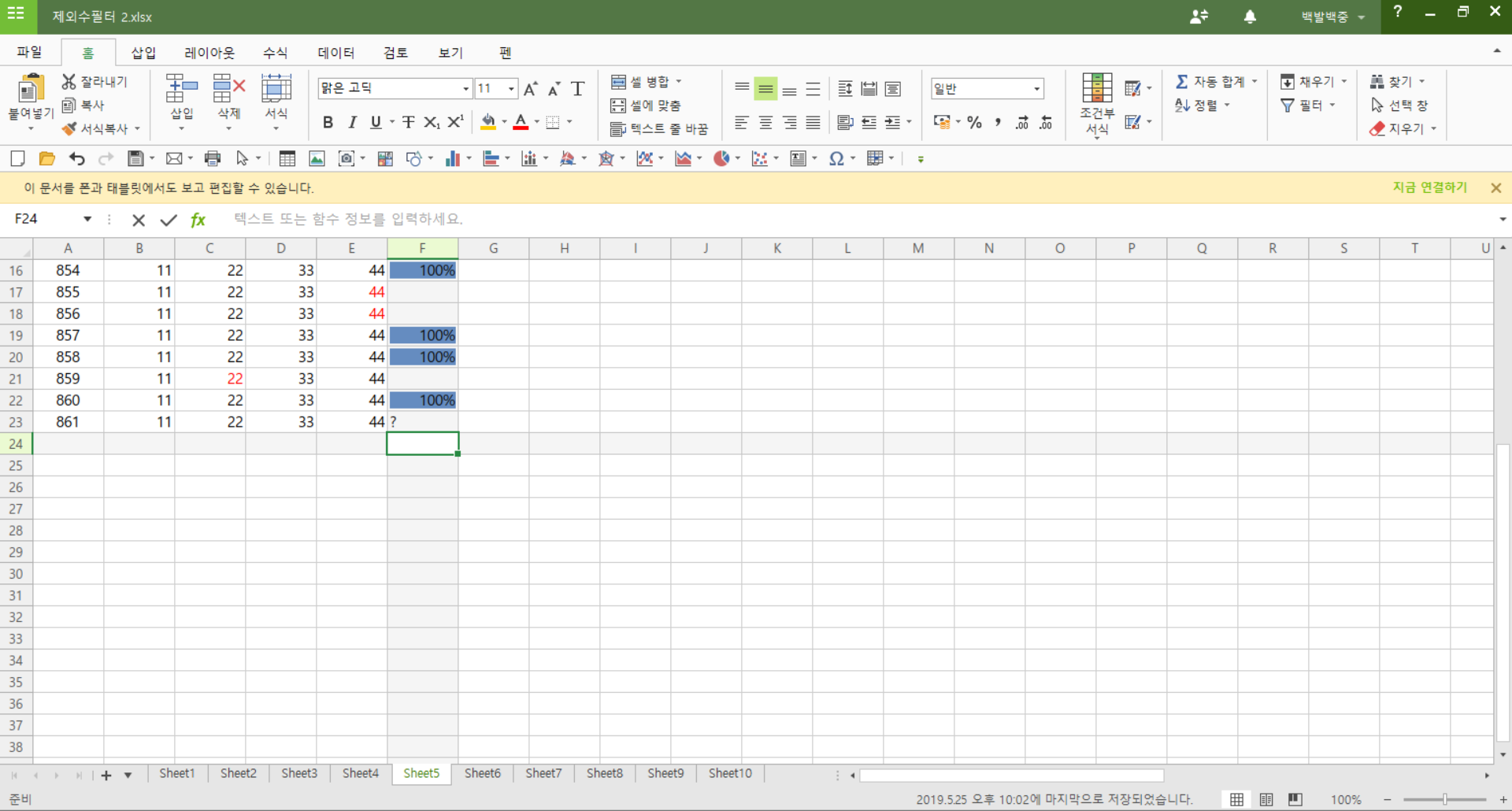This screenshot has width=1512, height=811.
Task: Click the Print icon in quick toolbar
Action: pyautogui.click(x=212, y=159)
